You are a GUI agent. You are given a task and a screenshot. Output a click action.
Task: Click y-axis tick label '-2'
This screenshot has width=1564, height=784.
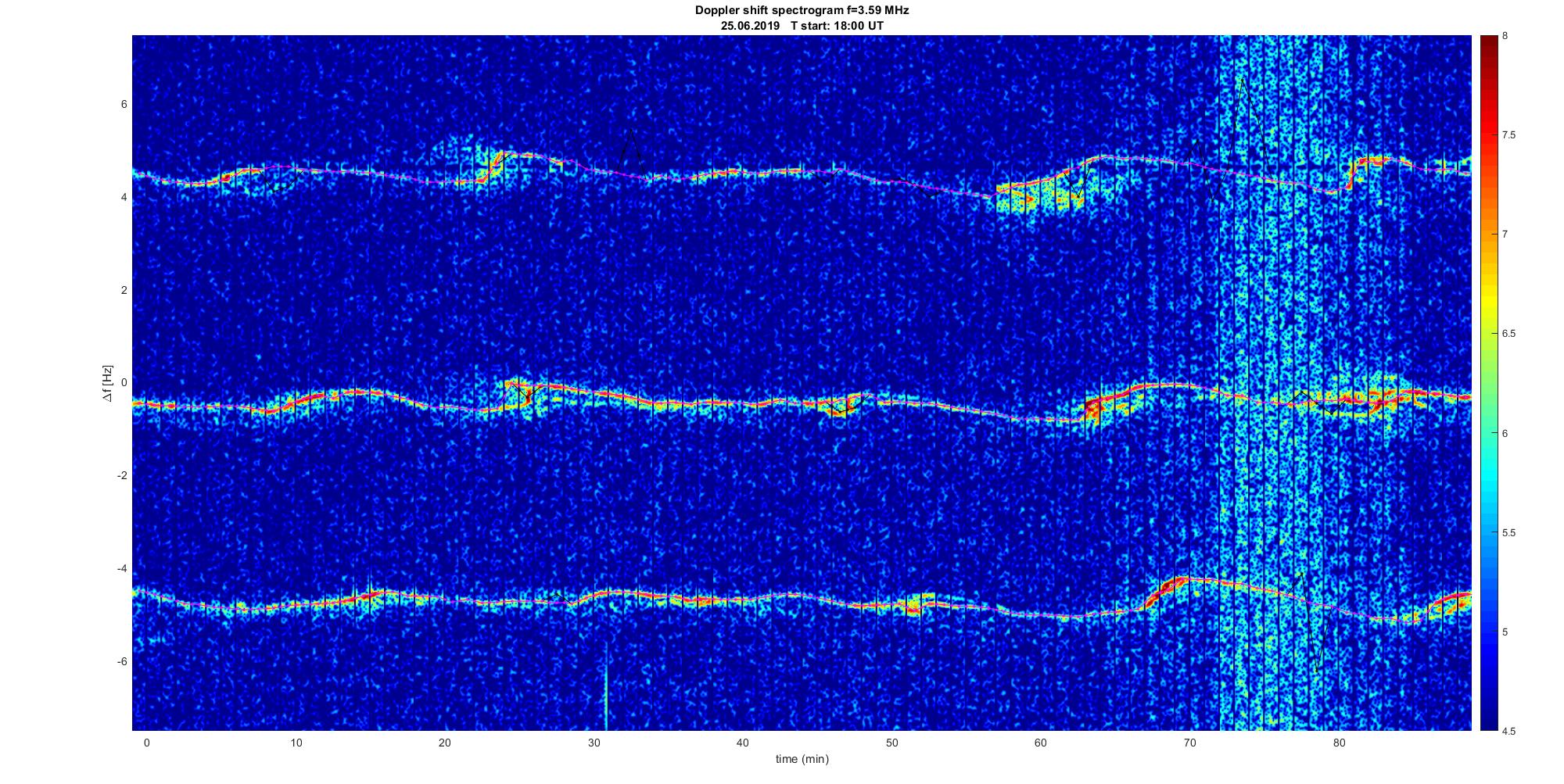(x=123, y=476)
